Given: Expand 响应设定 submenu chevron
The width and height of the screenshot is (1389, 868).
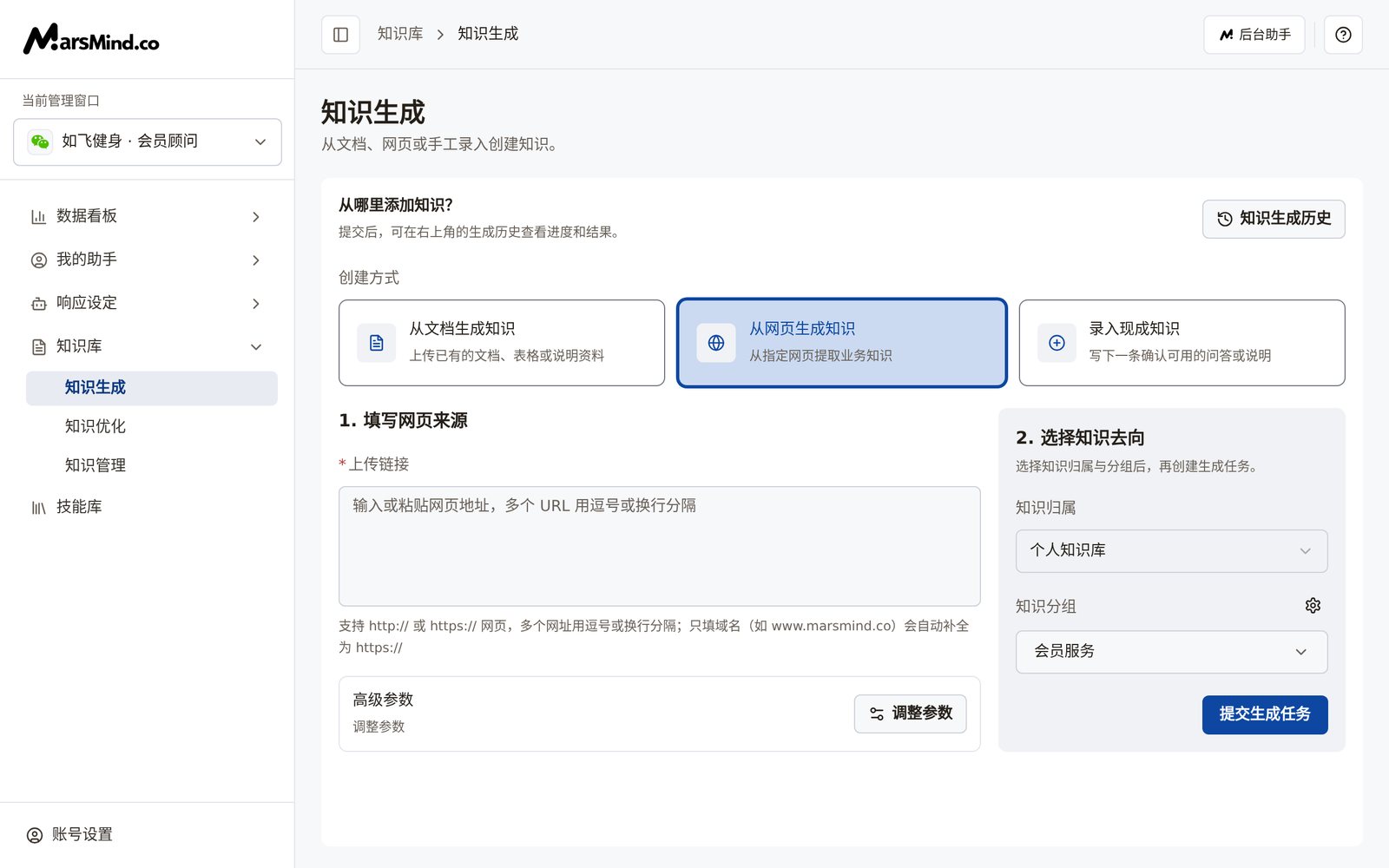Looking at the screenshot, I should coord(256,303).
